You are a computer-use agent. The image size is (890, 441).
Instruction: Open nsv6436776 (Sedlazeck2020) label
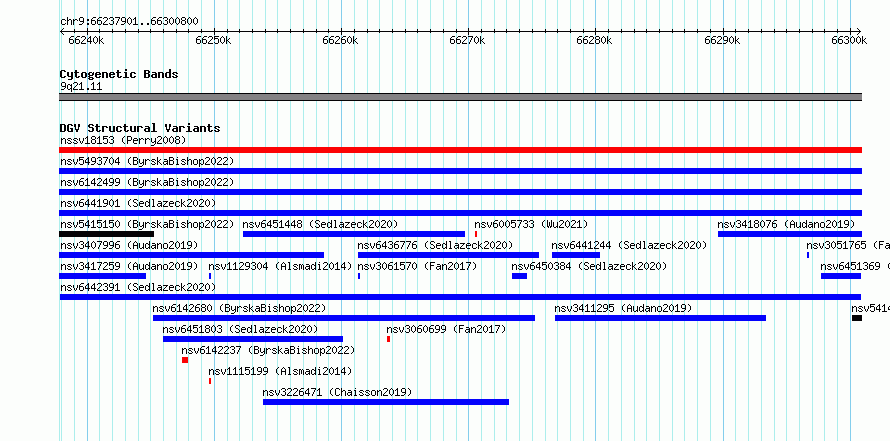click(435, 245)
